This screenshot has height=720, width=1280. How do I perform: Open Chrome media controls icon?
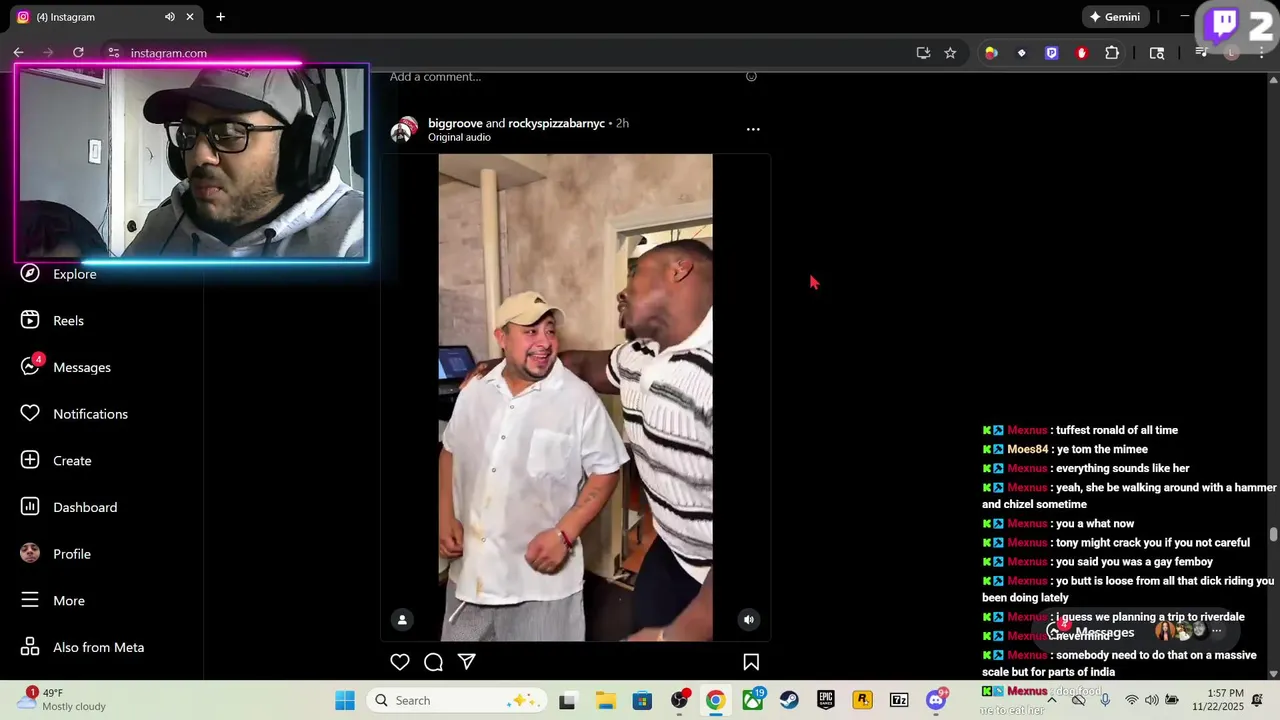(x=1202, y=53)
